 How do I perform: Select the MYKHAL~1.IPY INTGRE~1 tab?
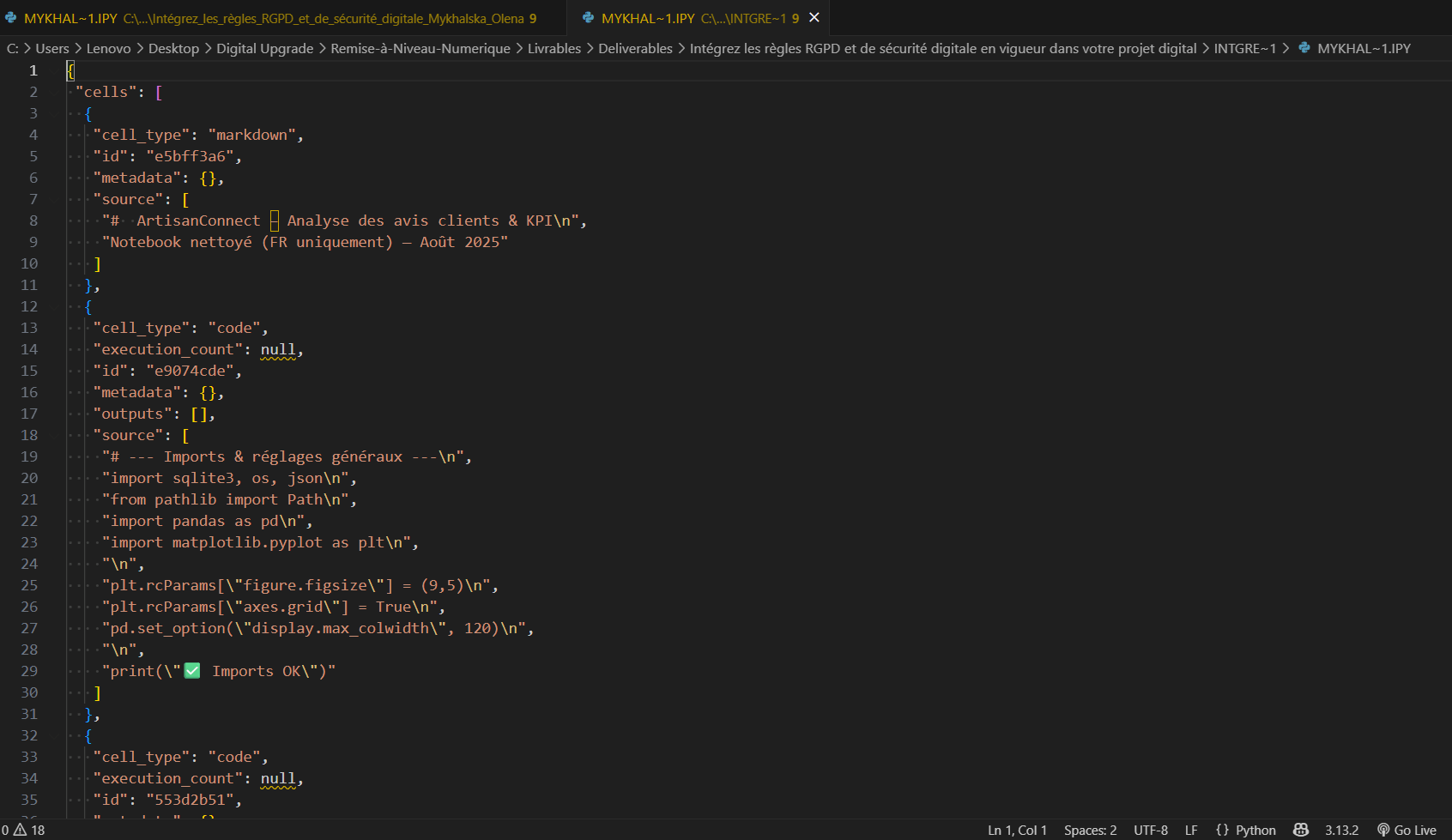(699, 18)
